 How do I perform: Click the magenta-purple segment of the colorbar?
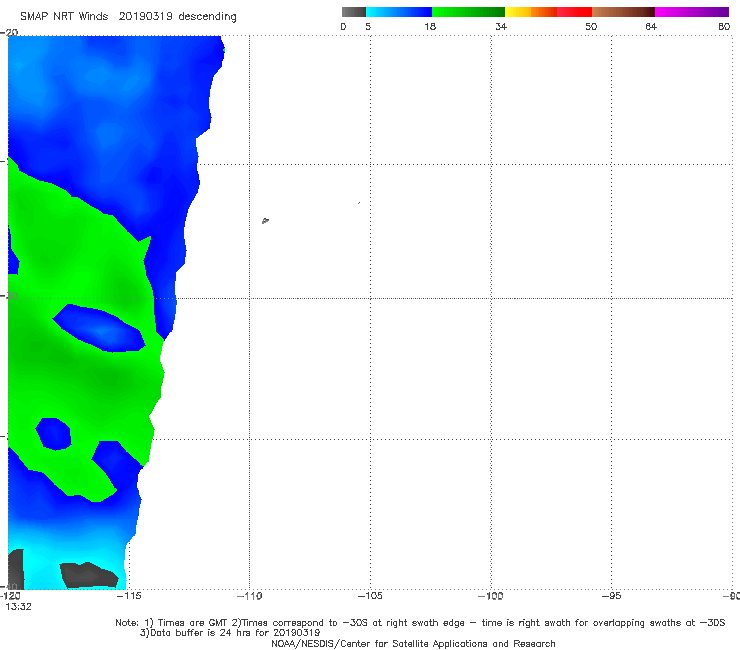point(692,12)
